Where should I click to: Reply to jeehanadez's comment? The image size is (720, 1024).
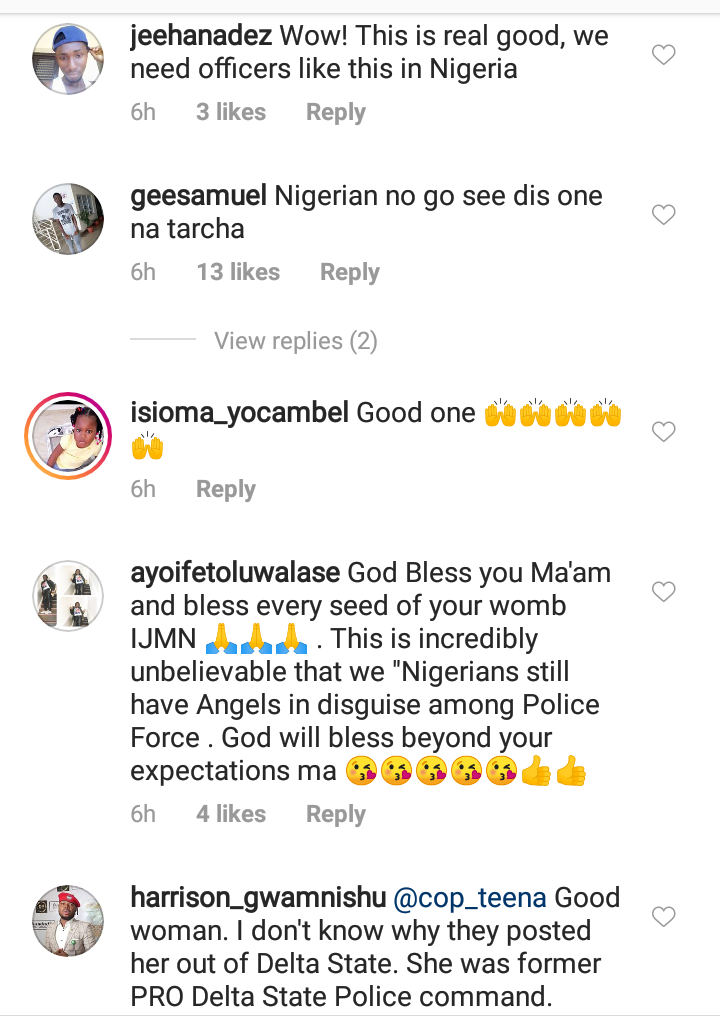(x=335, y=113)
